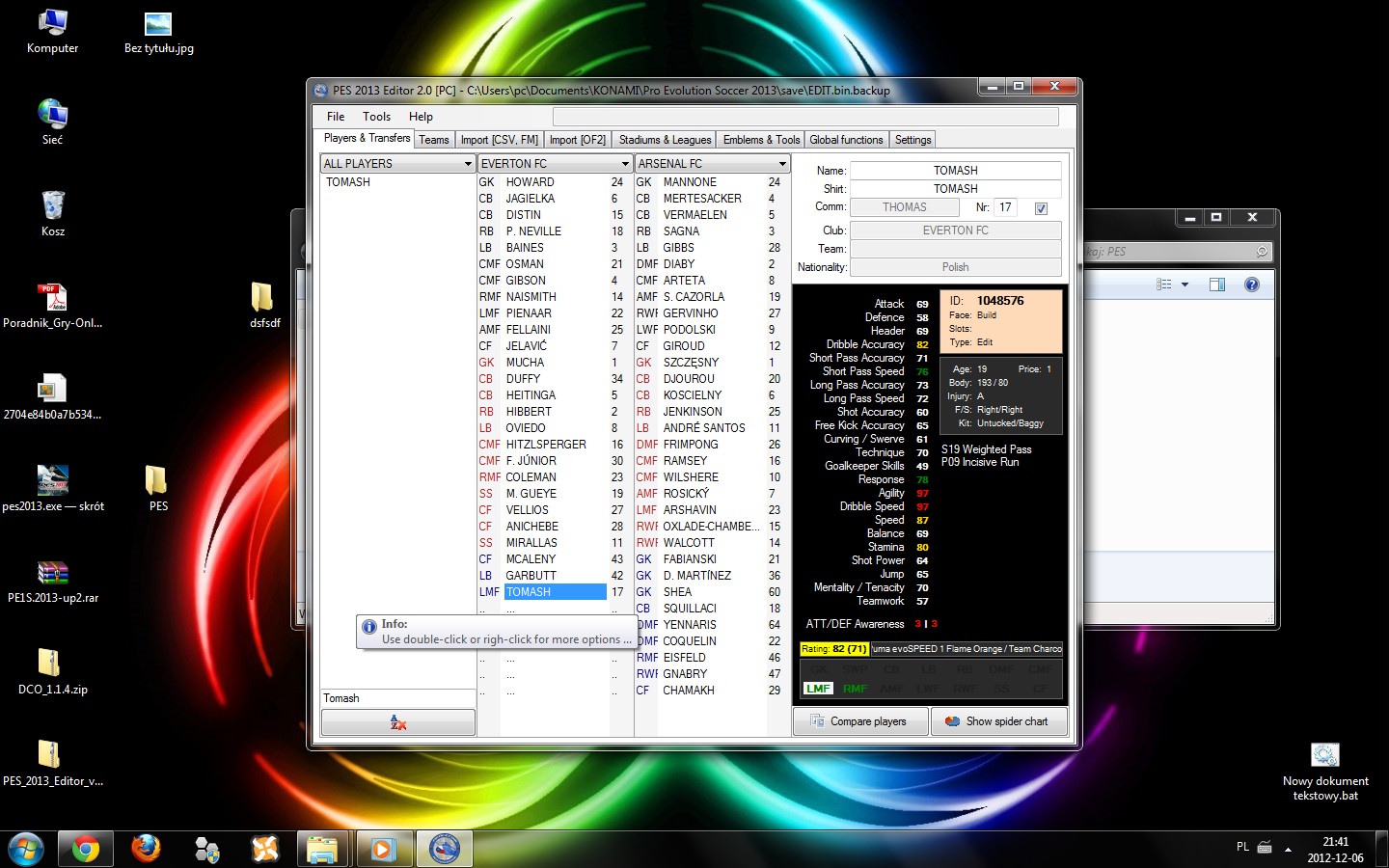Screen dimensions: 1389x868
Task: Click the Compare players button
Action: [860, 721]
